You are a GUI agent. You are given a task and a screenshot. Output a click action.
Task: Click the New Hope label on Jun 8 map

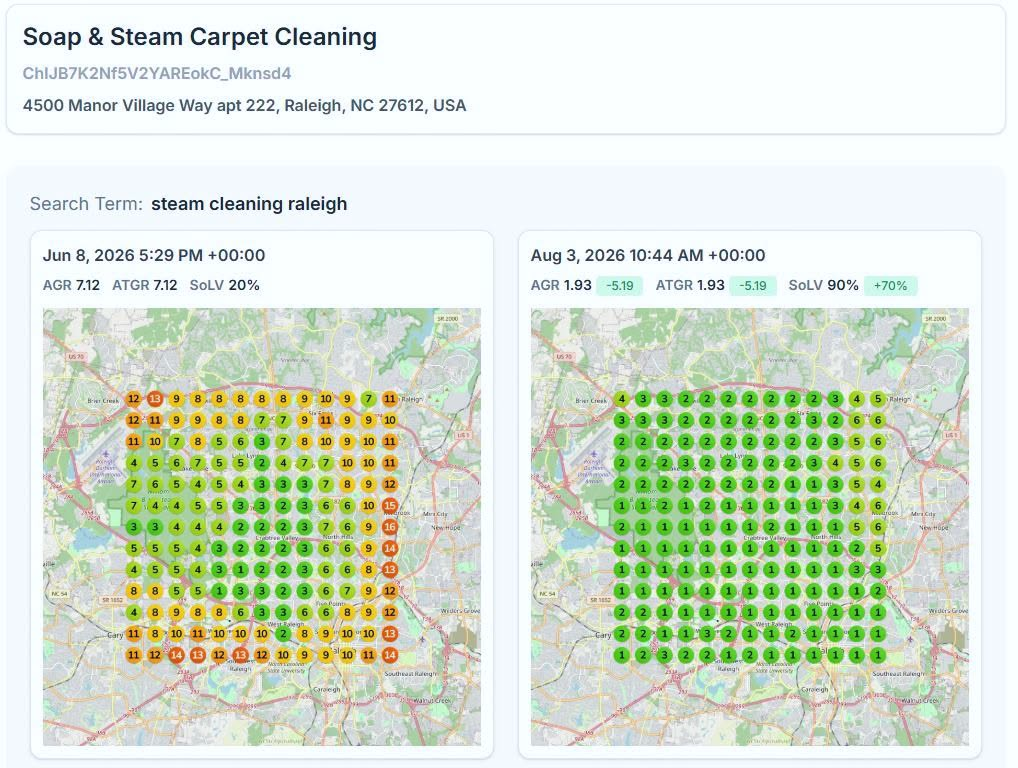[x=446, y=527]
